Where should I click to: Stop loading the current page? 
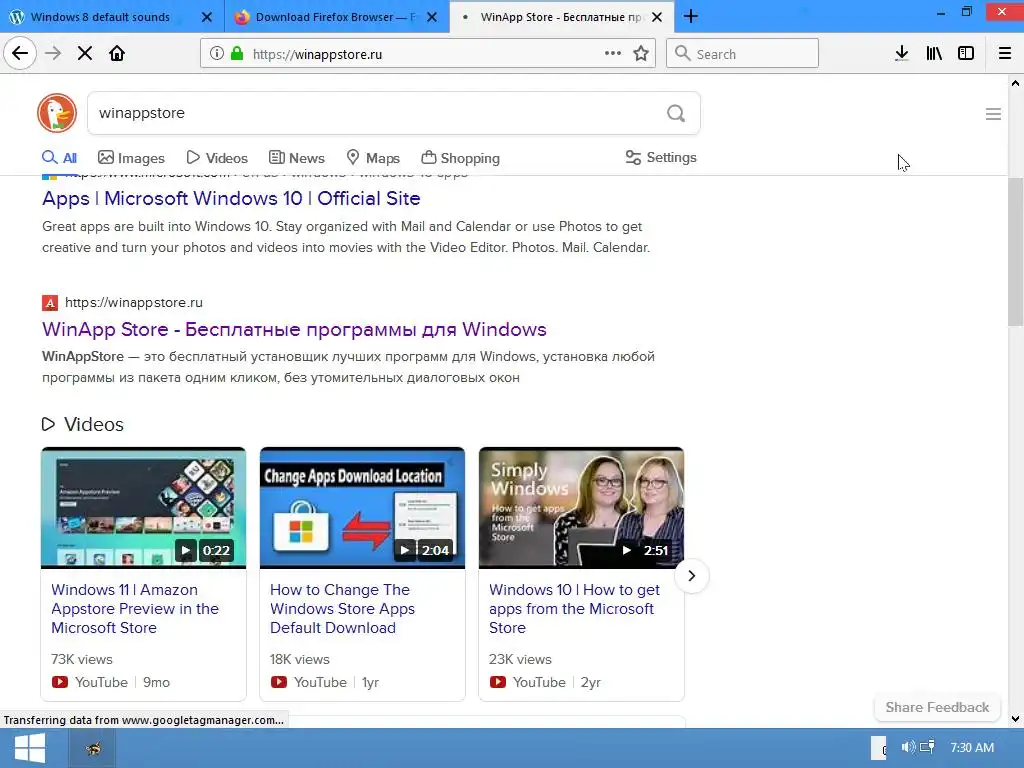pos(85,54)
